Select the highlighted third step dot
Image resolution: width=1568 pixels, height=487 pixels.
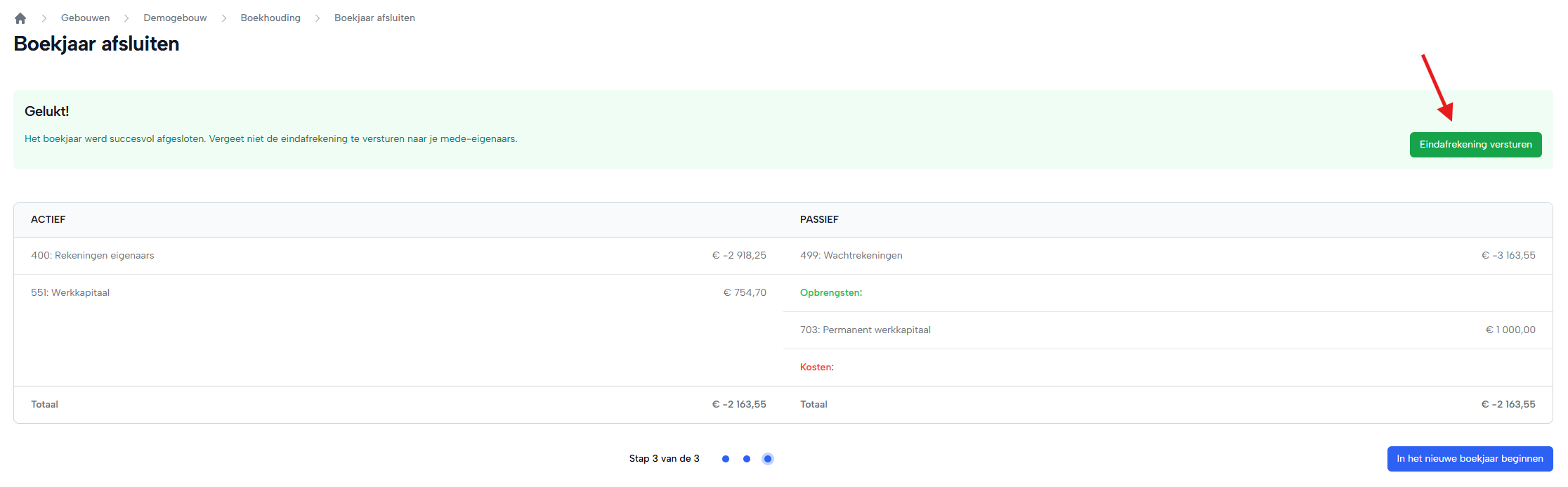click(768, 459)
